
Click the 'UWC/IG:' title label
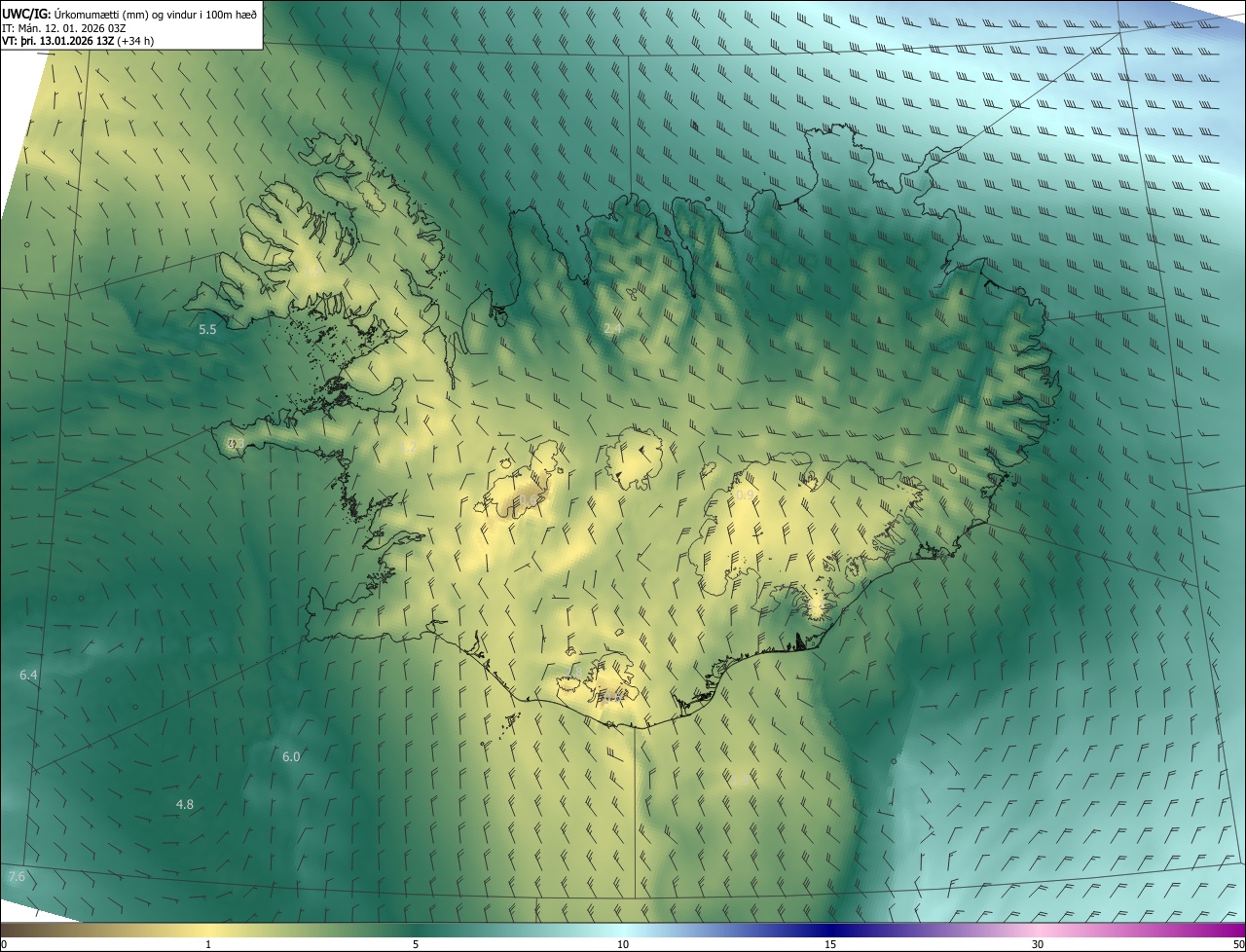click(x=26, y=13)
